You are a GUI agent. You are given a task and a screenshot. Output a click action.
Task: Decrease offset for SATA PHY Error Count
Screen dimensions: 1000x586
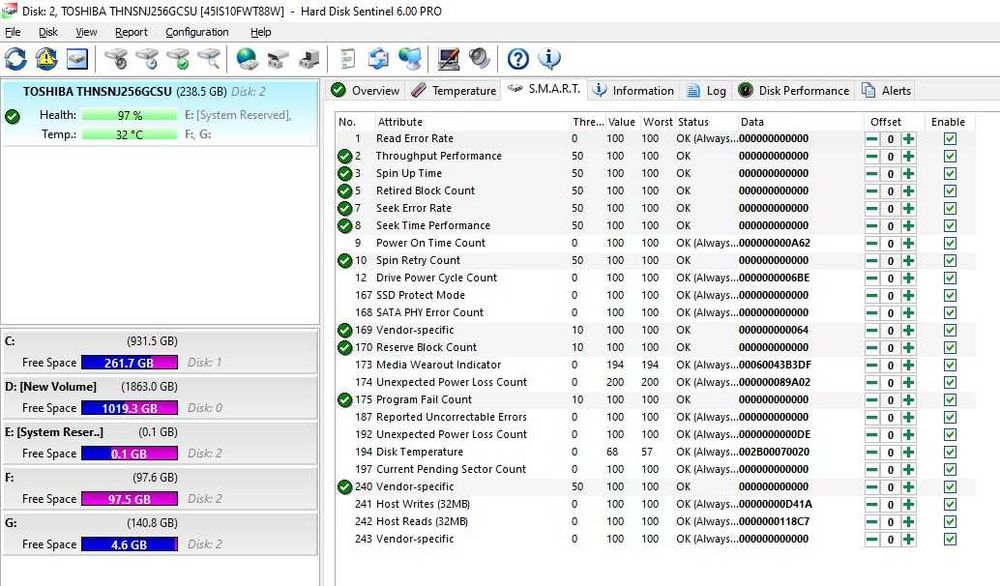pyautogui.click(x=872, y=313)
